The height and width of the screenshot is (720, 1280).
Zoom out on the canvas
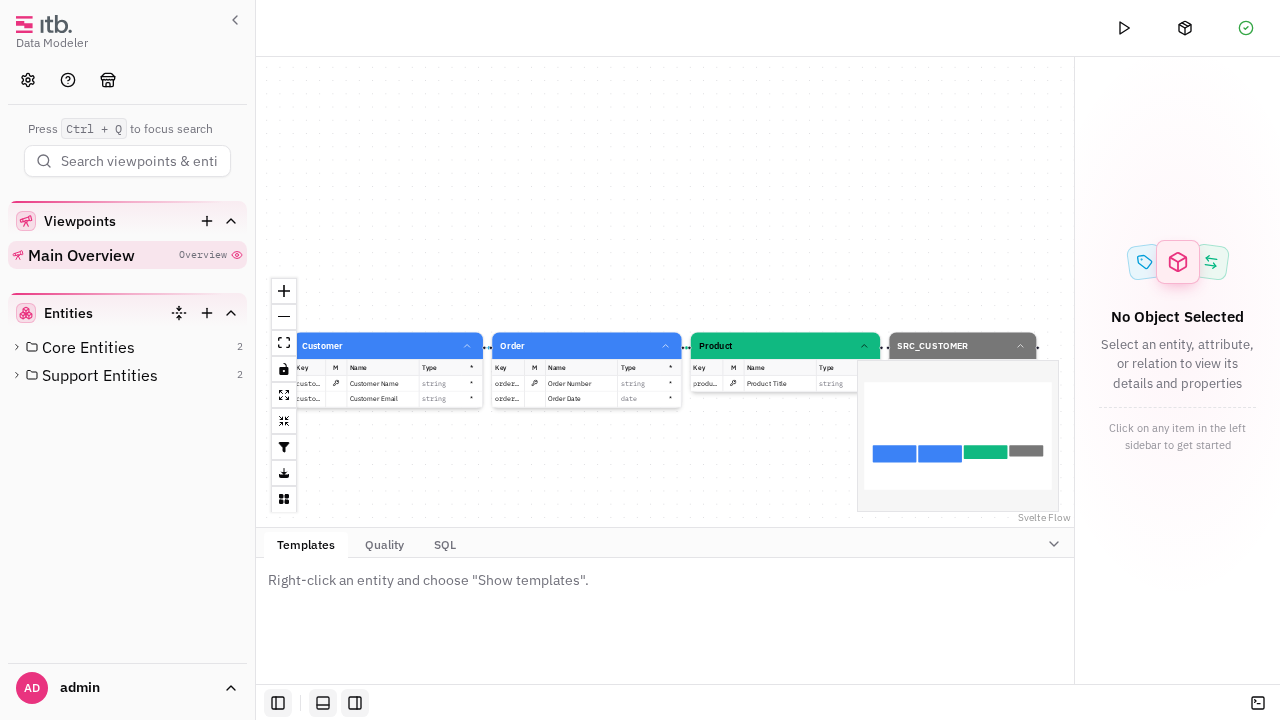coord(284,317)
